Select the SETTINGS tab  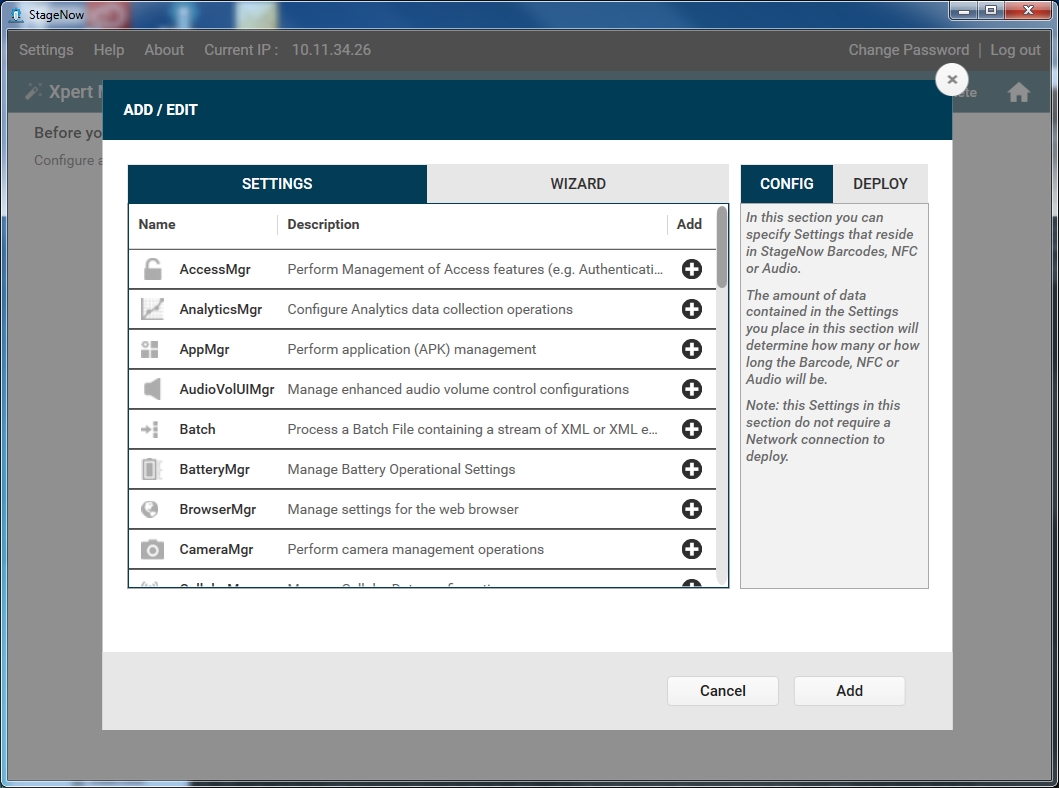277,184
